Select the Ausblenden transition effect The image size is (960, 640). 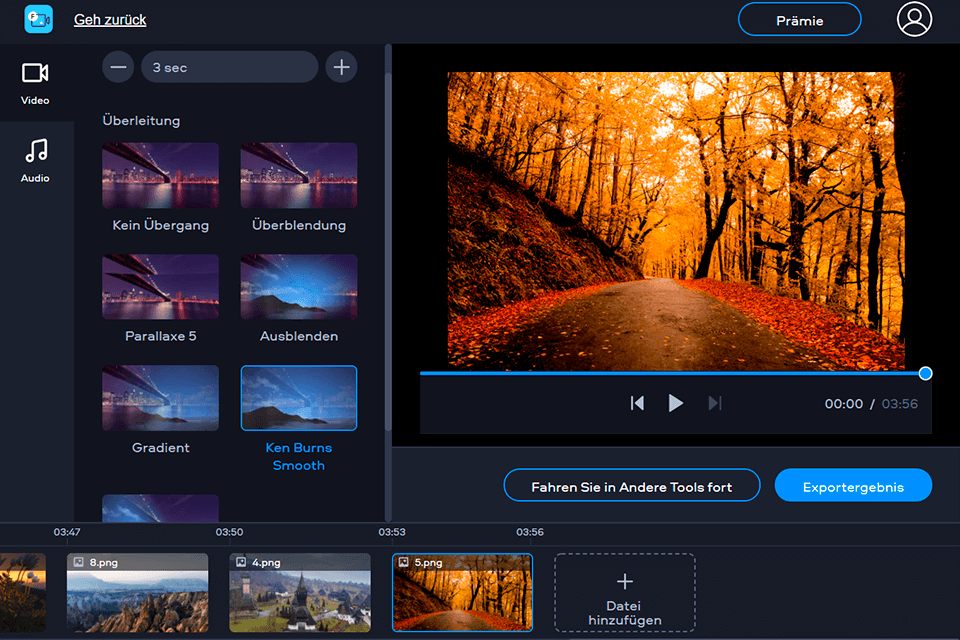298,287
